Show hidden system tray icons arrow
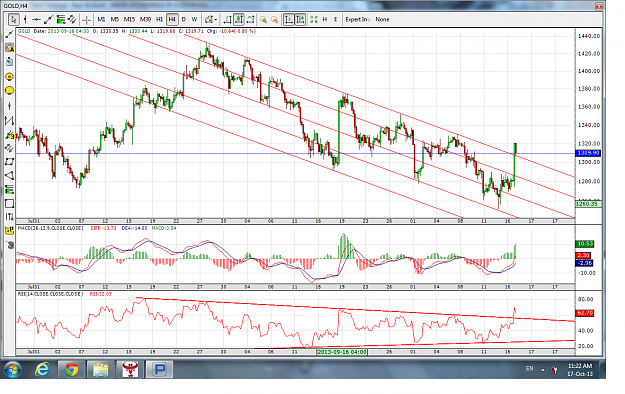The image size is (625, 394). 542,370
